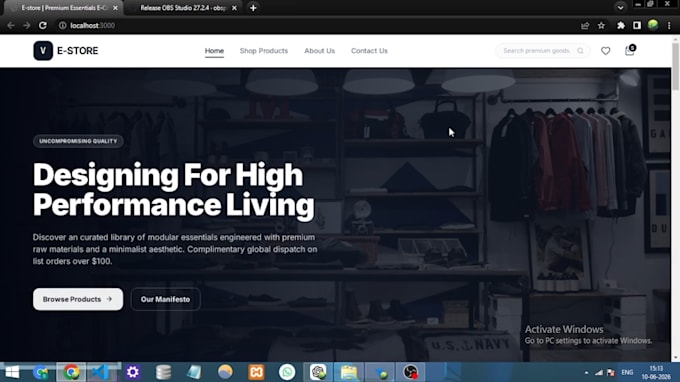Reload the current page

click(x=42, y=26)
